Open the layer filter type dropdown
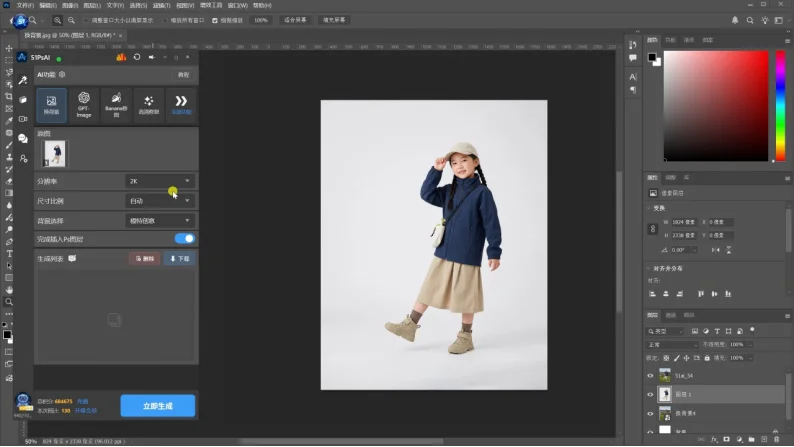This screenshot has height=447, width=794. pyautogui.click(x=665, y=332)
